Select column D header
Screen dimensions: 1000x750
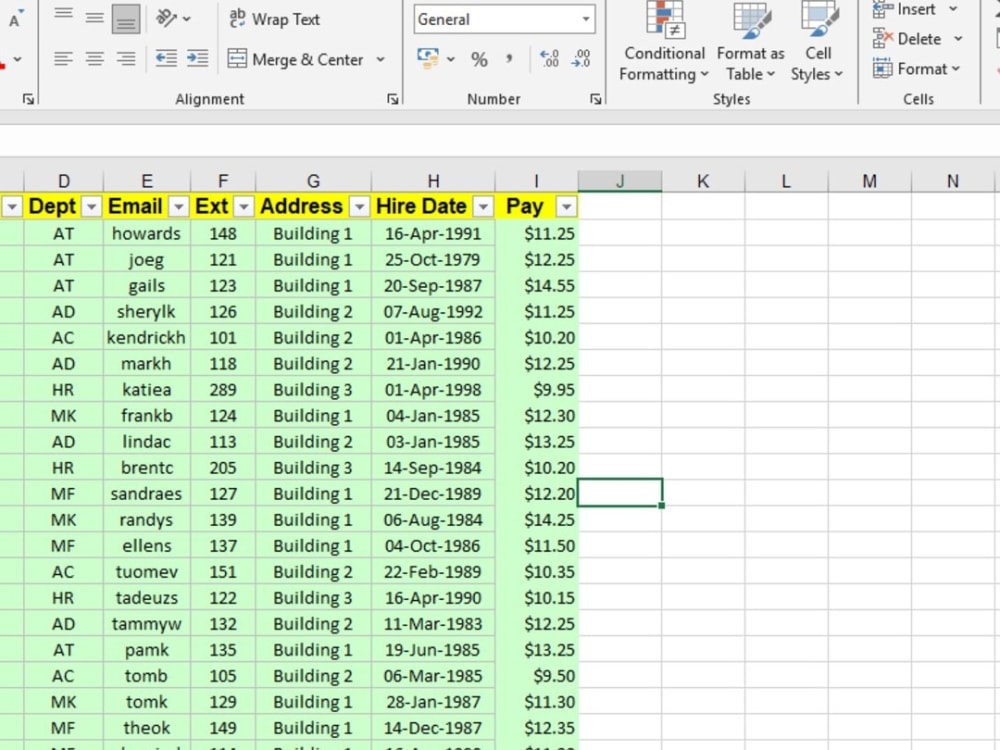[64, 181]
